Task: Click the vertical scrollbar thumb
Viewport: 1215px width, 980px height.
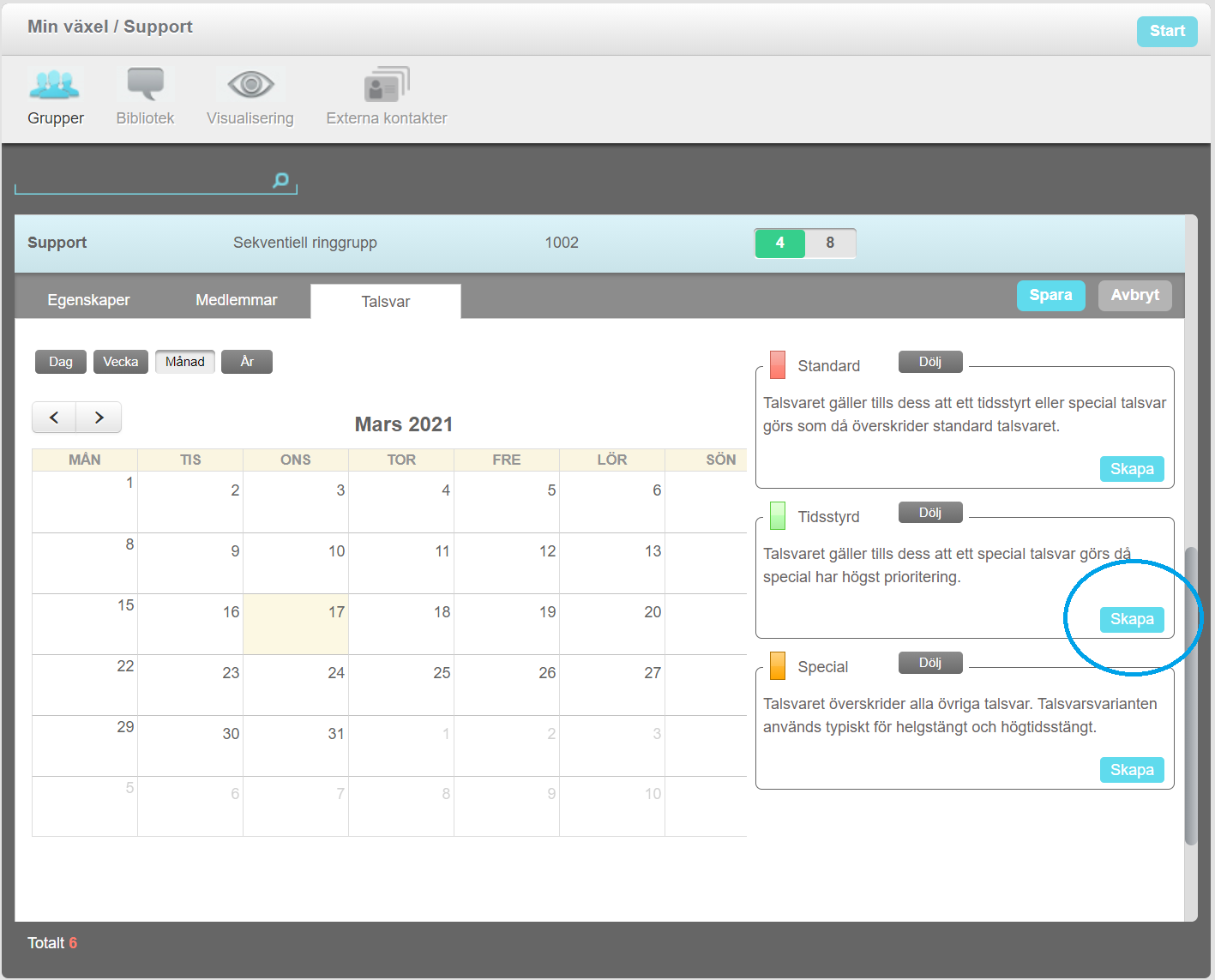Action: (1191, 695)
